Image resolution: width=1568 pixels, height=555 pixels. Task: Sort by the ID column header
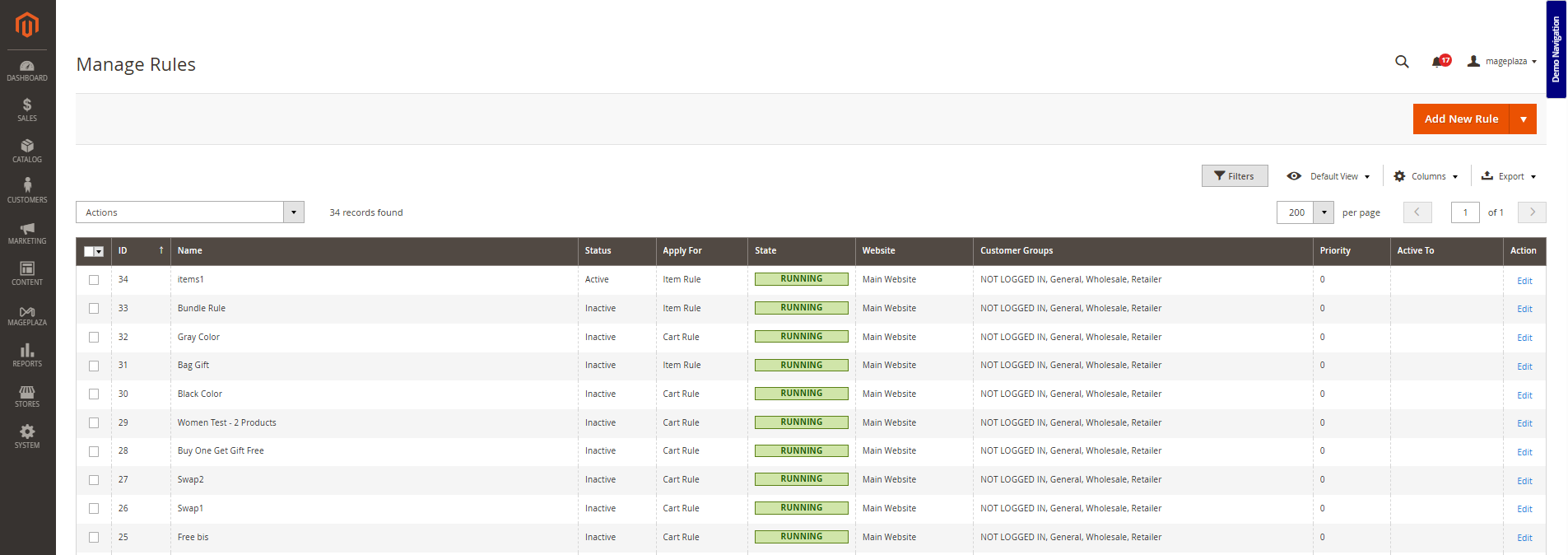141,251
